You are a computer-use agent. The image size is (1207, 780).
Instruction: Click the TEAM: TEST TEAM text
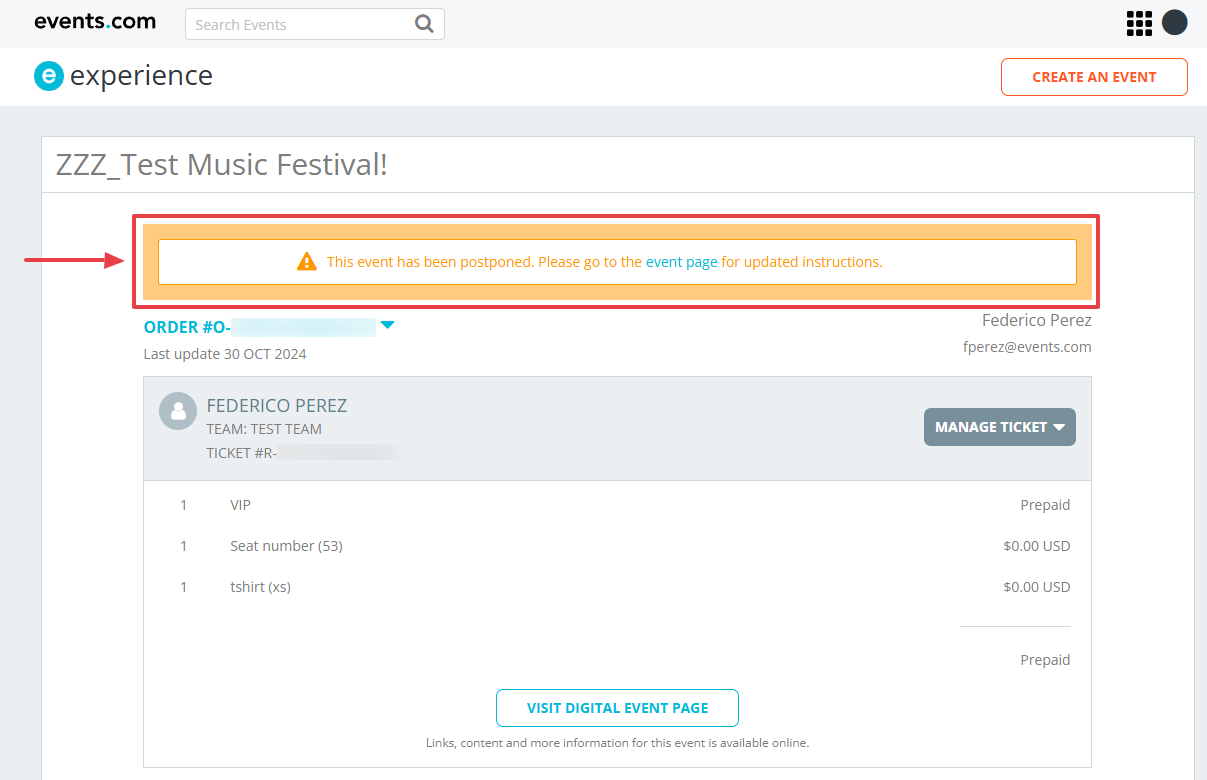click(264, 429)
